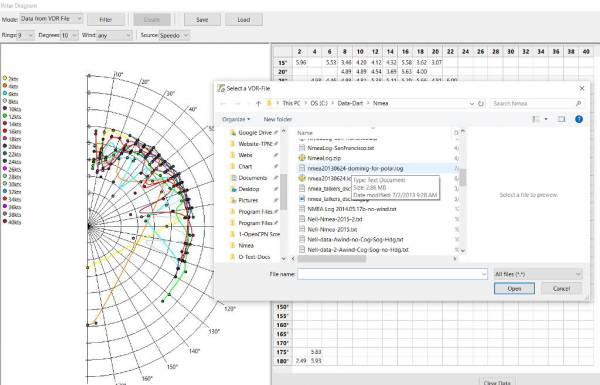Open the Rings dropdown
This screenshot has width=600, height=385.
[x=26, y=35]
